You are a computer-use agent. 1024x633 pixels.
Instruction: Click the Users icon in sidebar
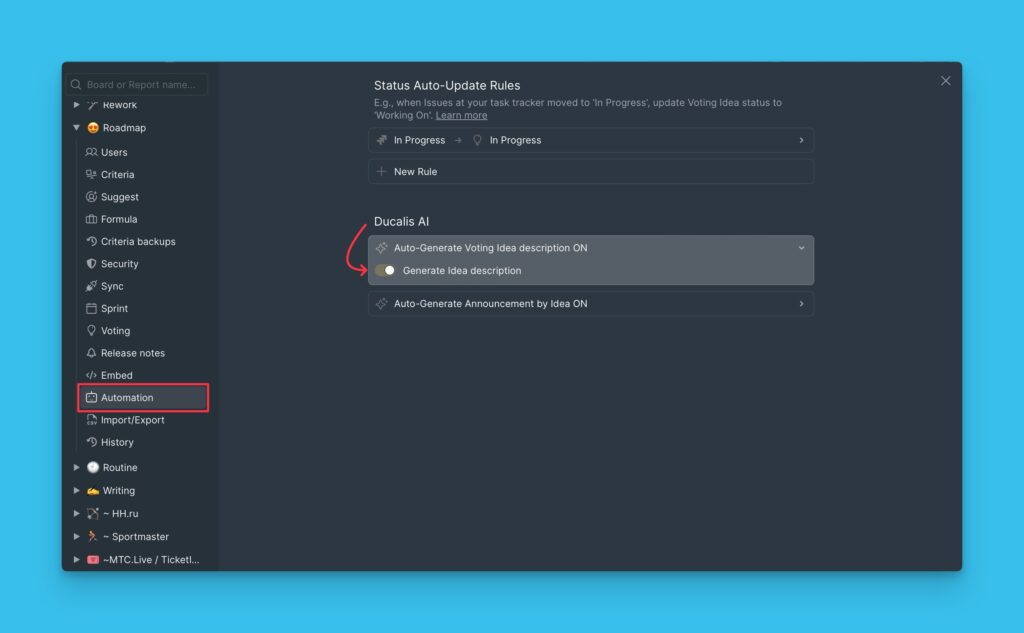coord(91,152)
